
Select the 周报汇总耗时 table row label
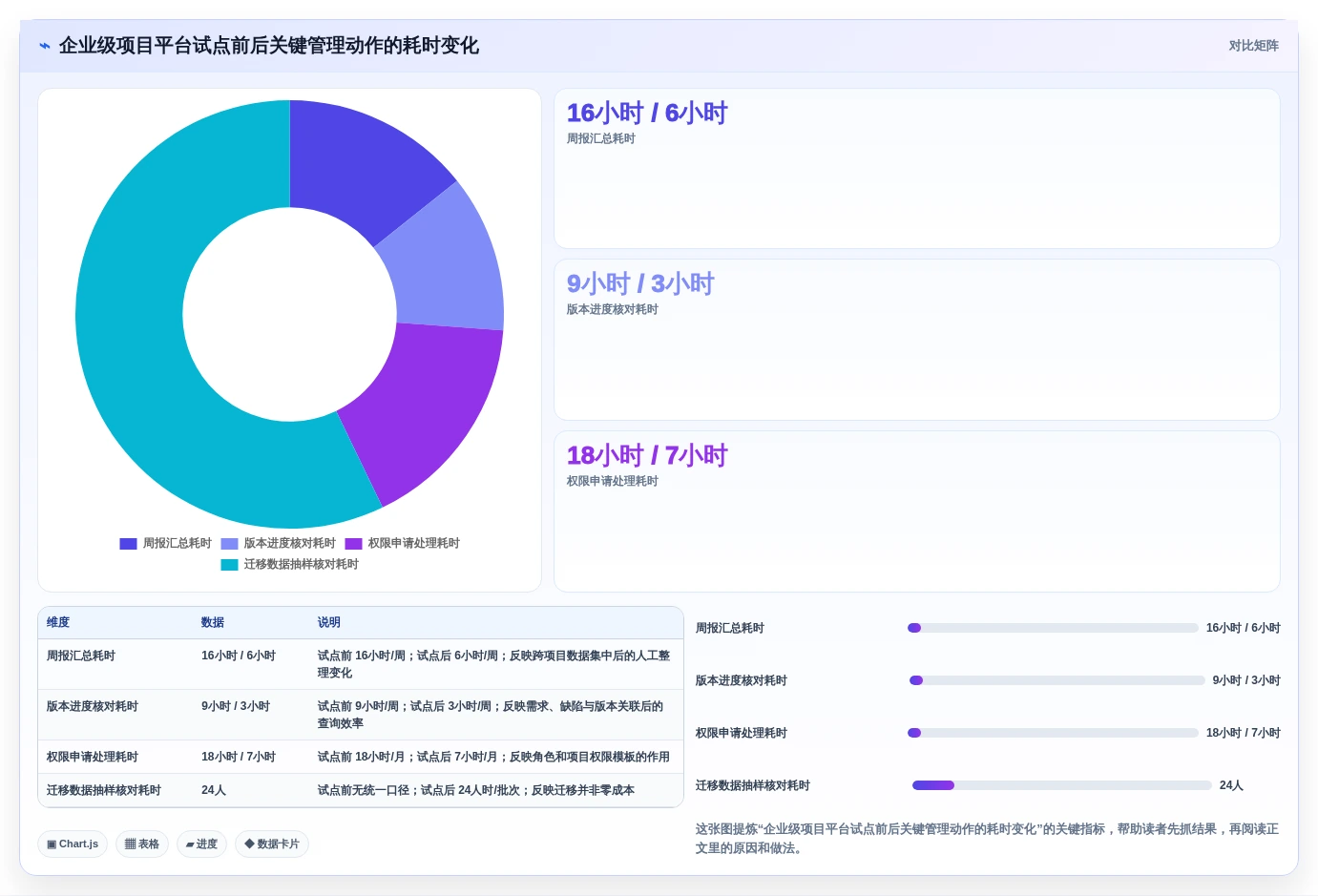coord(81,656)
